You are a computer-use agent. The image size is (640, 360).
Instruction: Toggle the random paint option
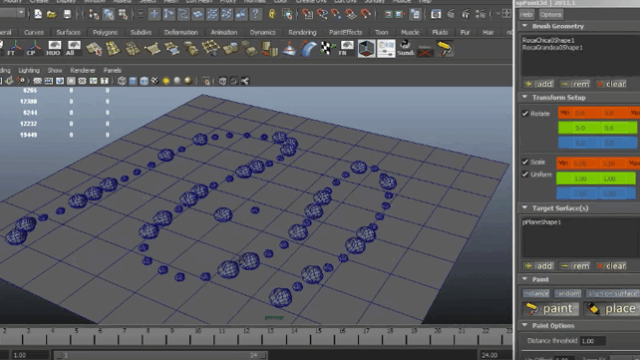[x=567, y=293]
